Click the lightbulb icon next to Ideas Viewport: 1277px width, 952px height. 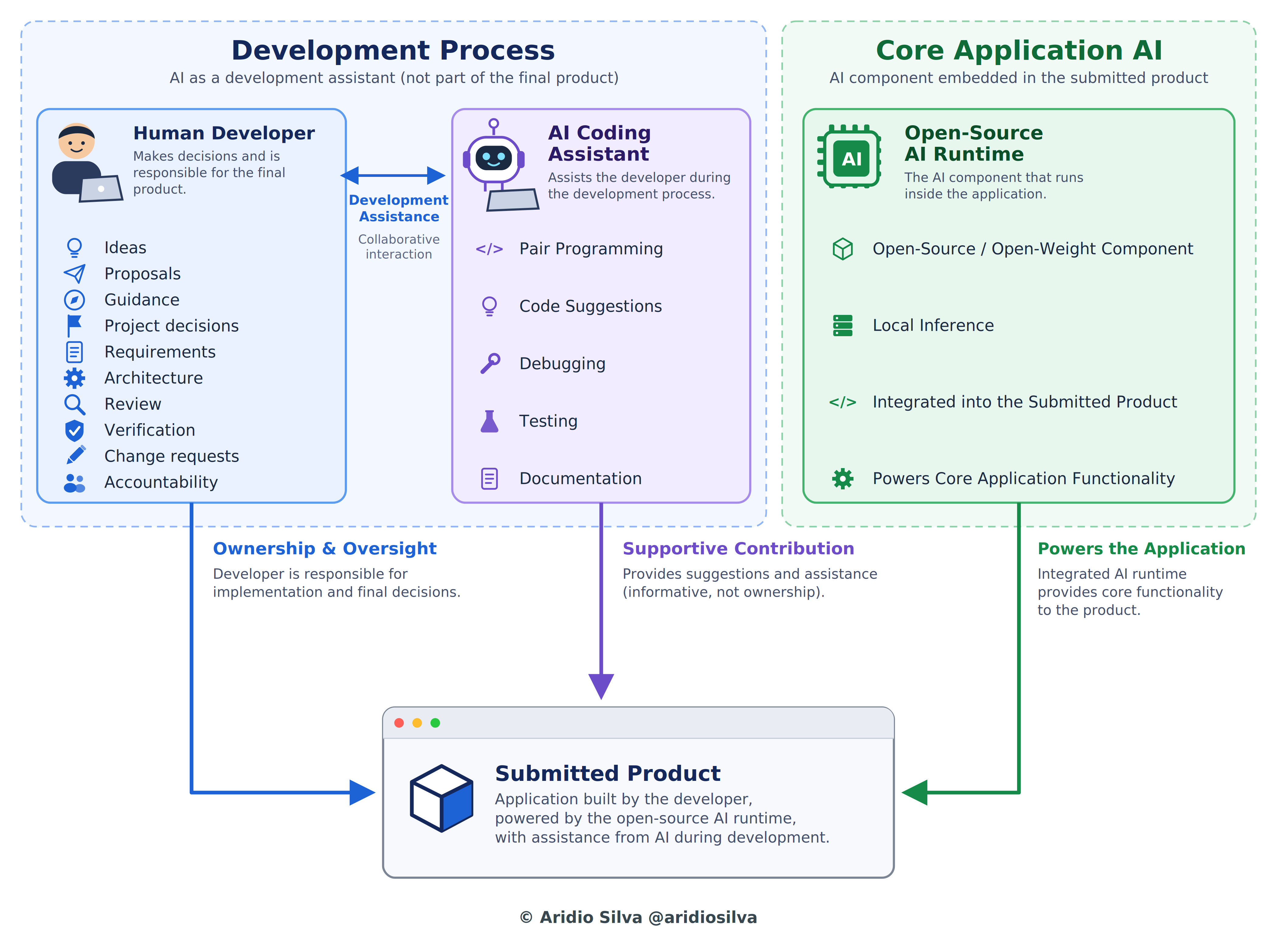click(x=74, y=248)
